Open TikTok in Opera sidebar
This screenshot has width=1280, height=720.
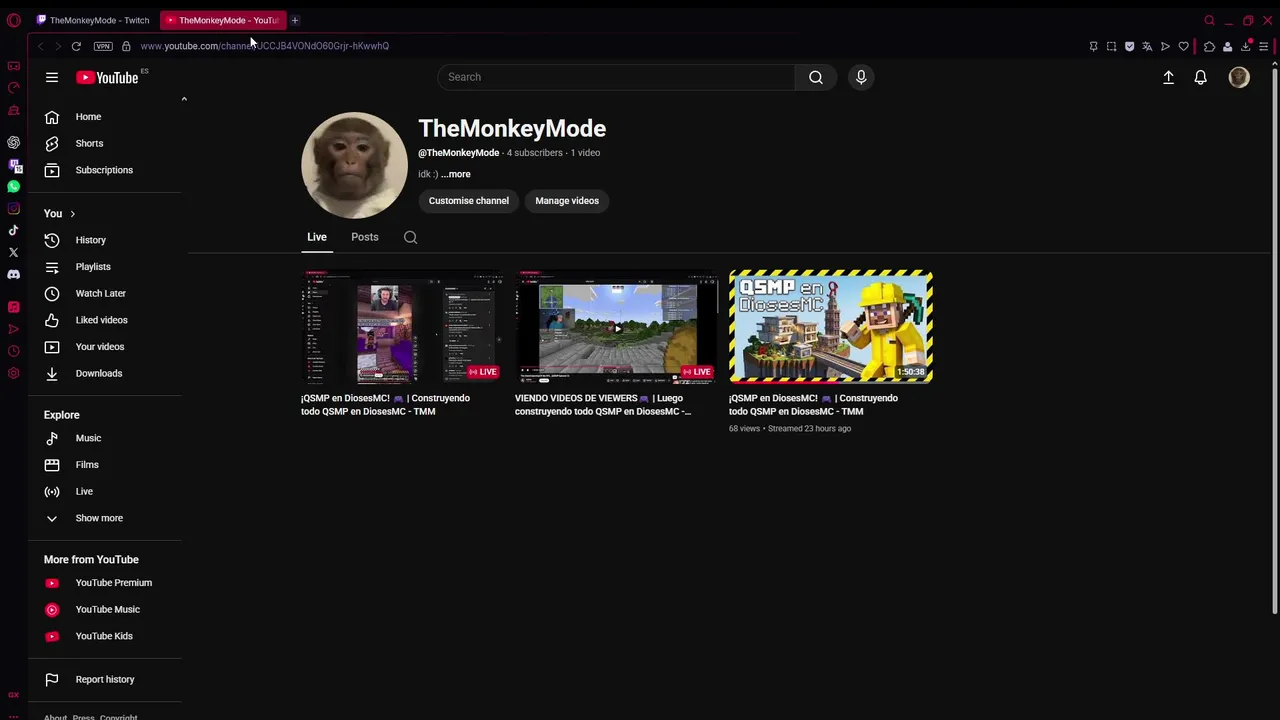[x=13, y=230]
